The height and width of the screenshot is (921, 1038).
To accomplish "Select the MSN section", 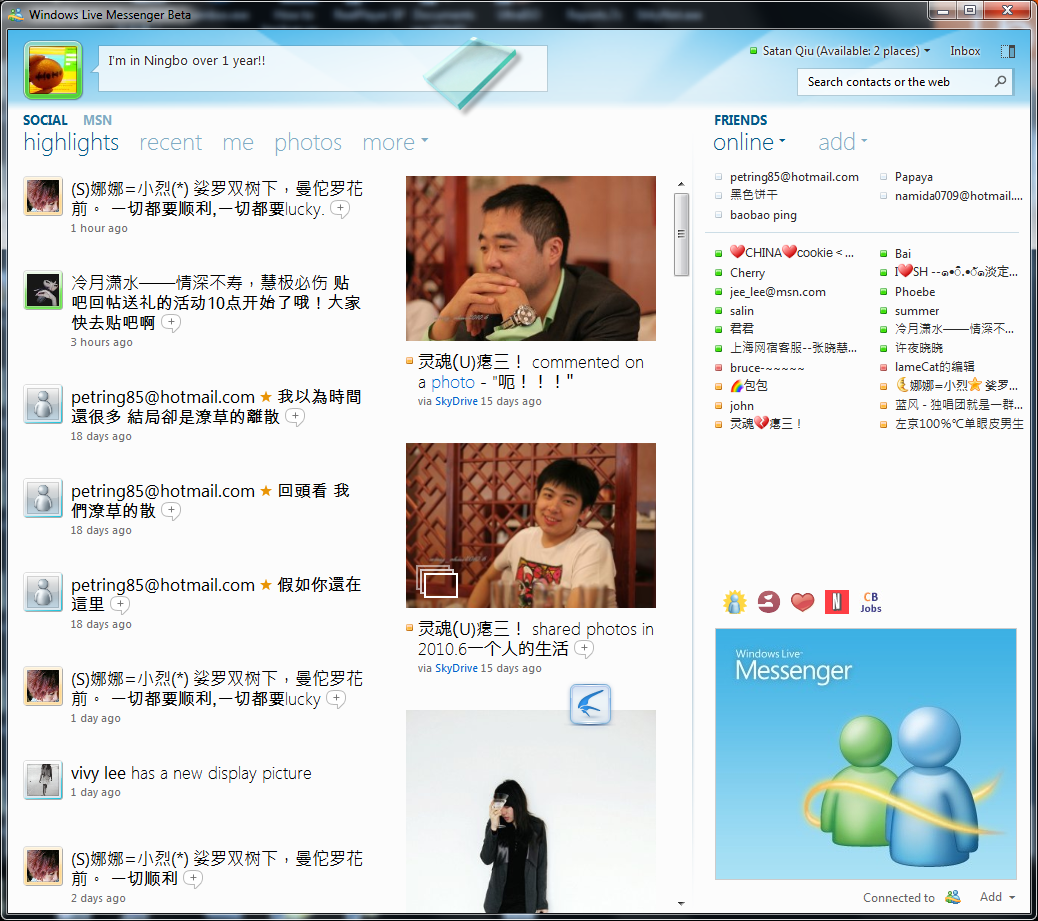I will (97, 120).
